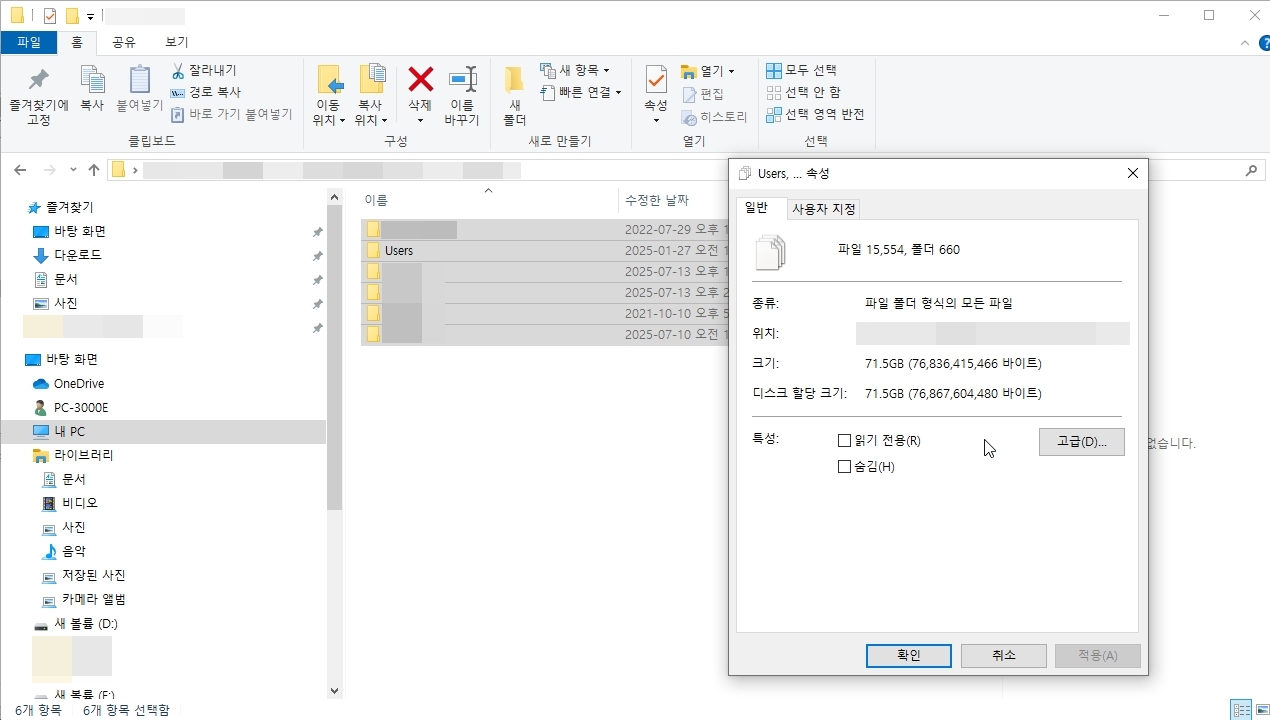1270x720 pixels.
Task: Switch to the 홈 ribbon tab
Action: (77, 42)
